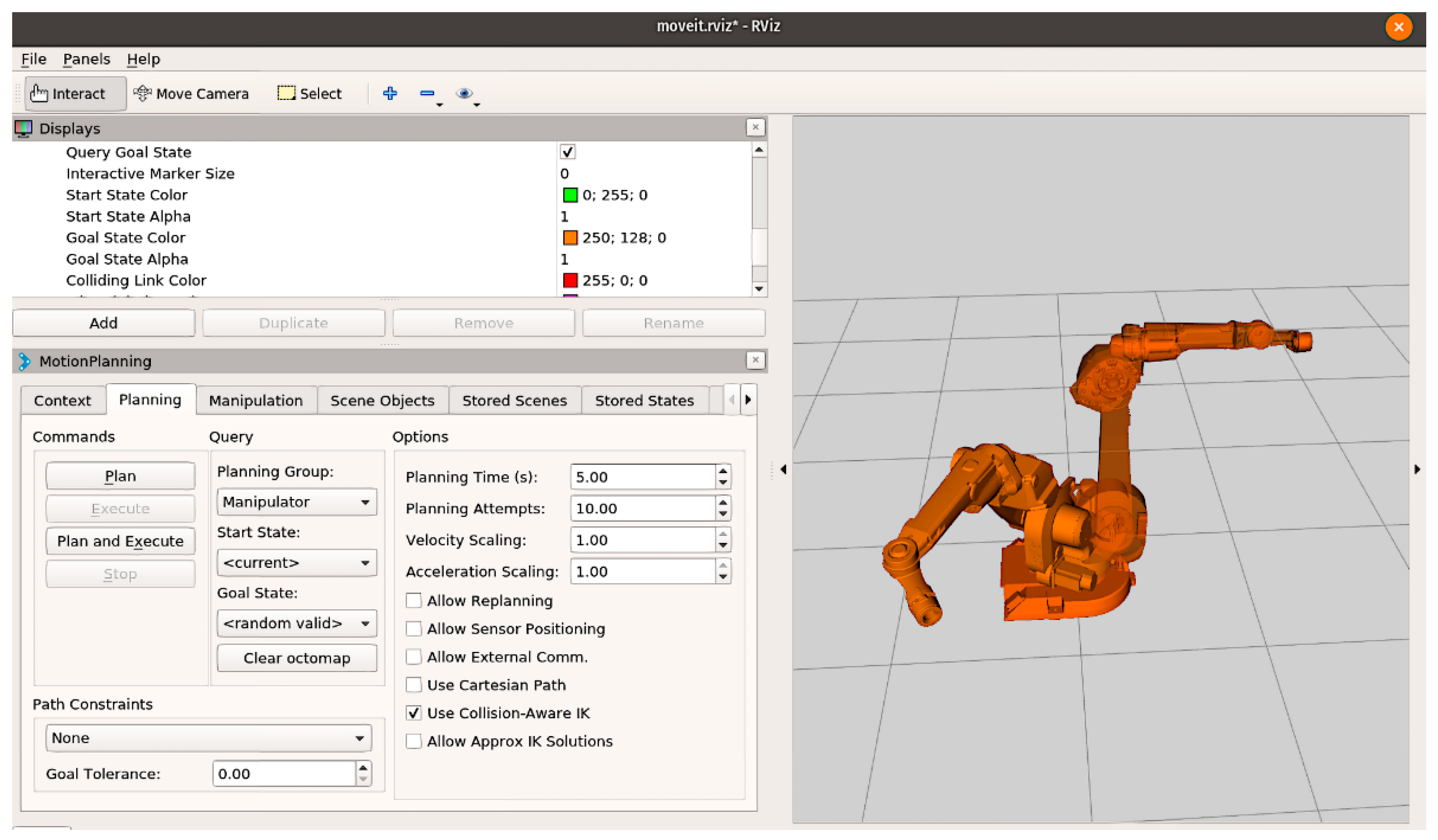Choose the Select rectangle tool

pos(309,93)
